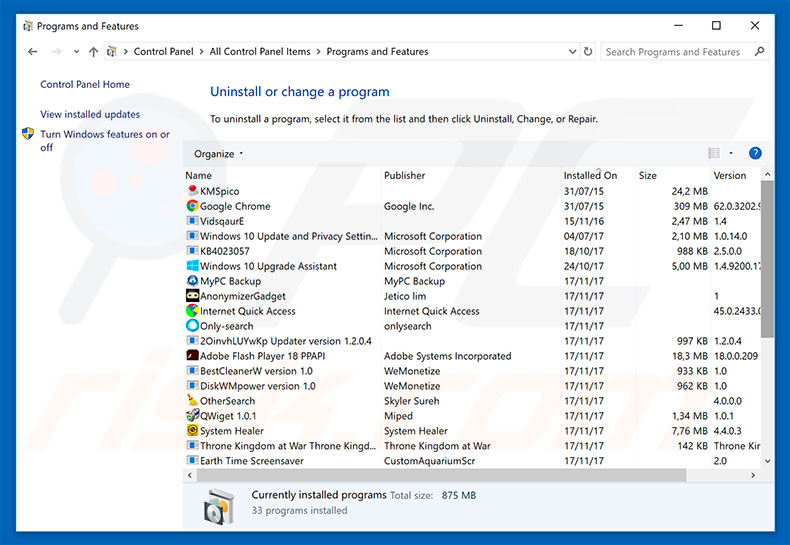Click the scroll right arrow of list
Viewport: 790px width, 545px height.
point(753,475)
